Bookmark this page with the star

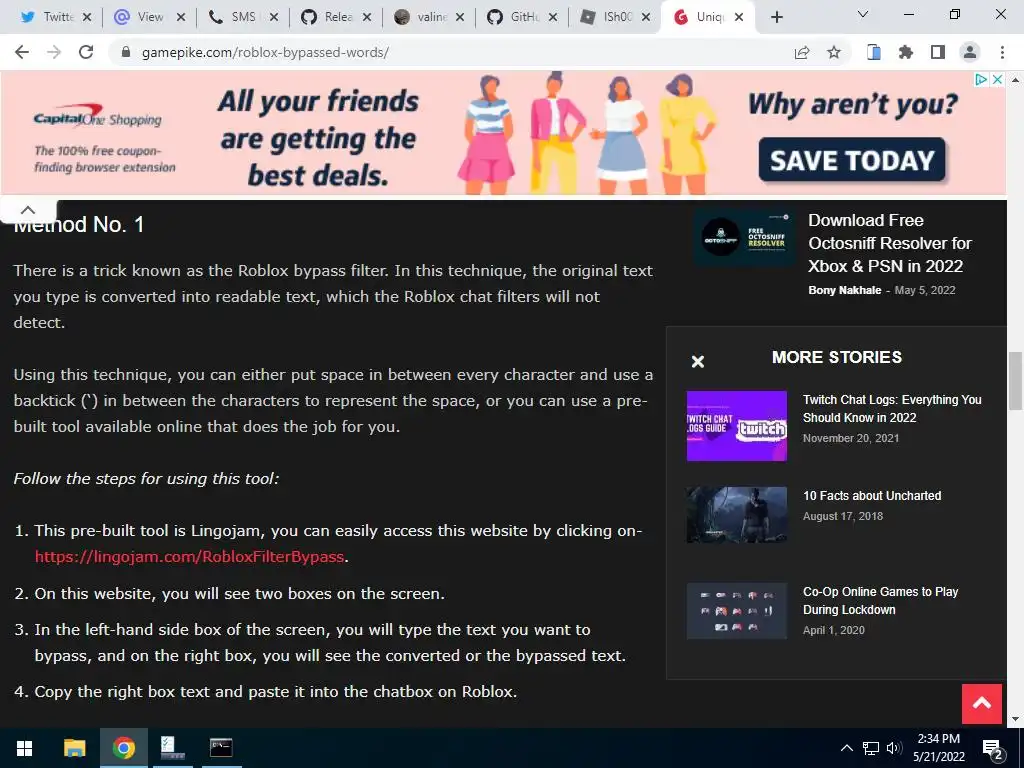[834, 52]
